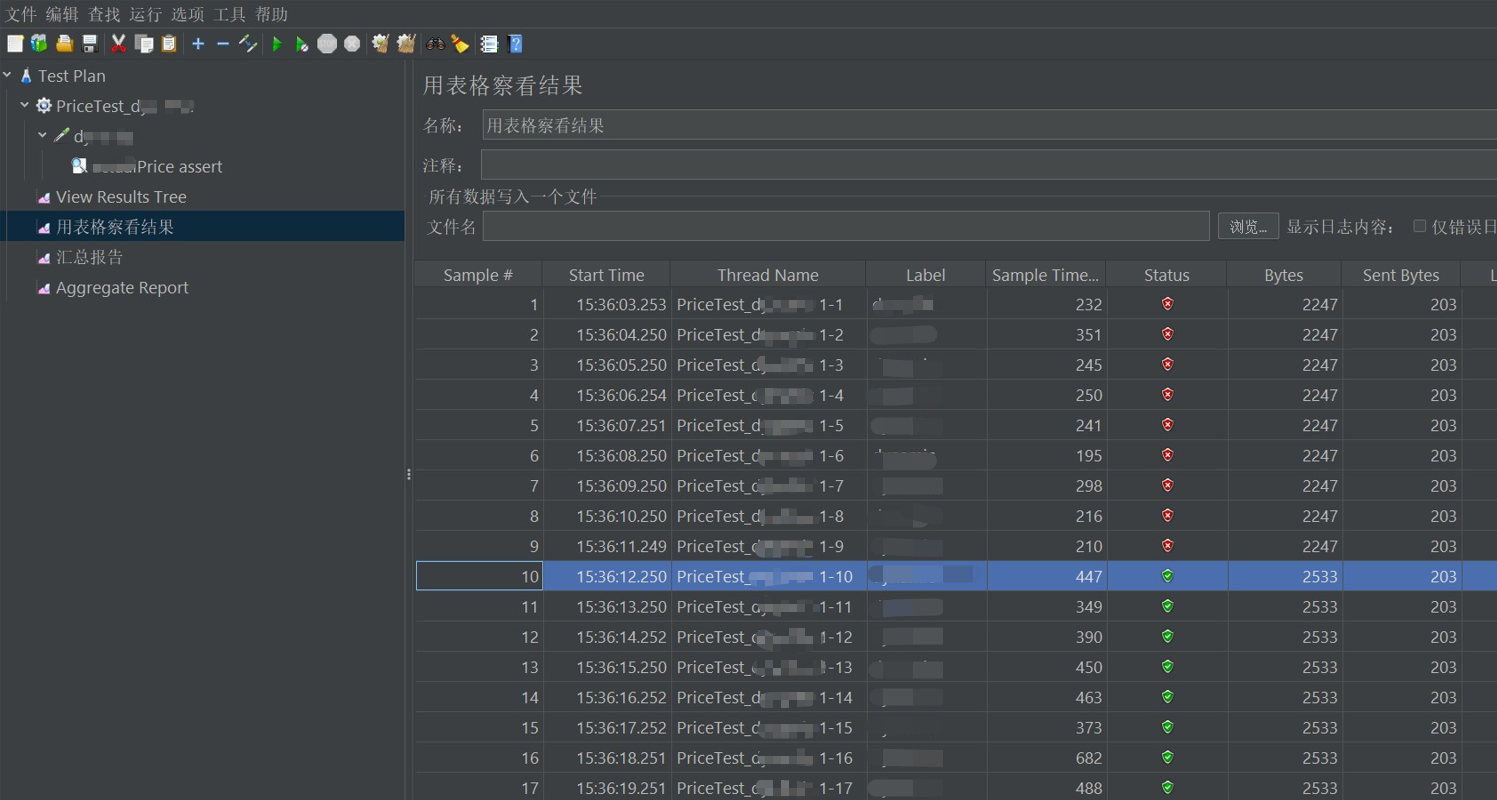1497x800 pixels.
Task: Click the assertion icon beside Price assert
Action: 79,166
